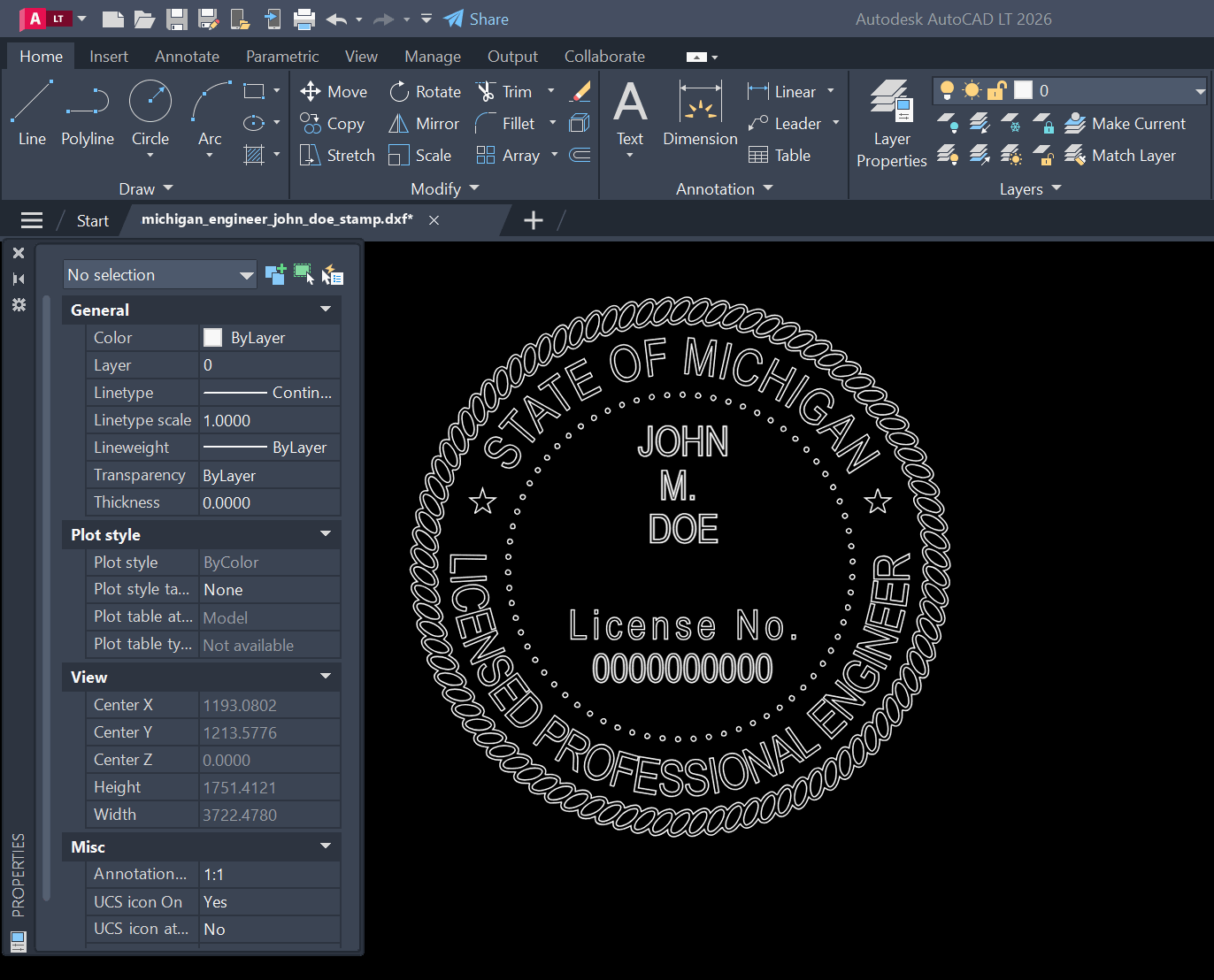
Task: Activate the Copy command
Action: pos(333,123)
